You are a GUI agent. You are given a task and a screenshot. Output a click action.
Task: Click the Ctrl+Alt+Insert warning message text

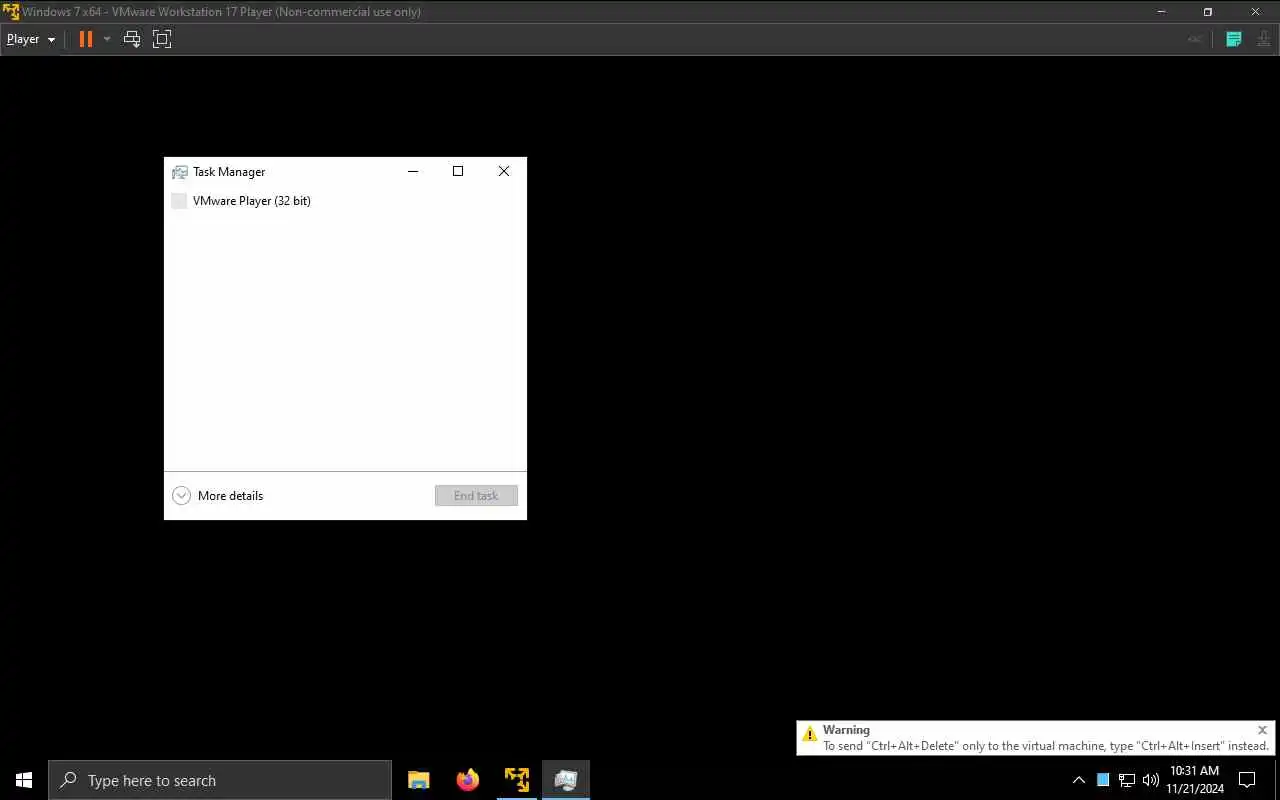point(1046,746)
